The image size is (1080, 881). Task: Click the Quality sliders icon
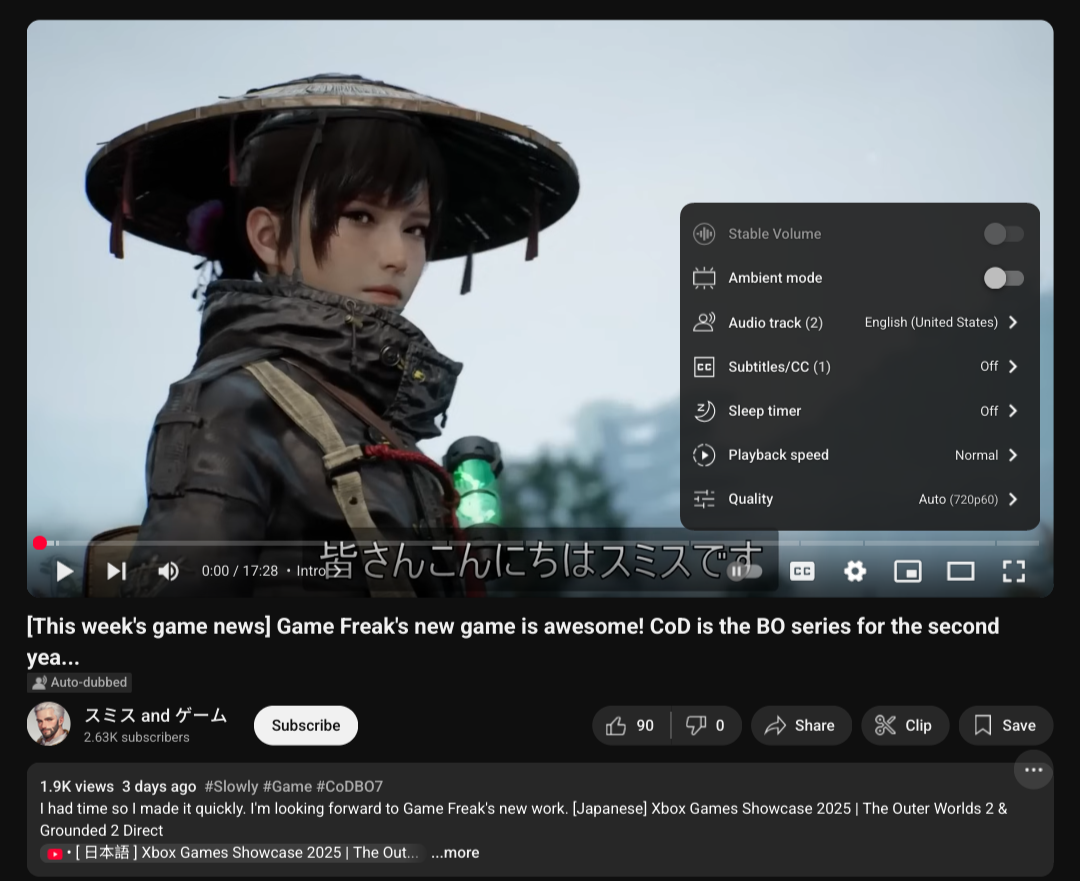[x=704, y=499]
